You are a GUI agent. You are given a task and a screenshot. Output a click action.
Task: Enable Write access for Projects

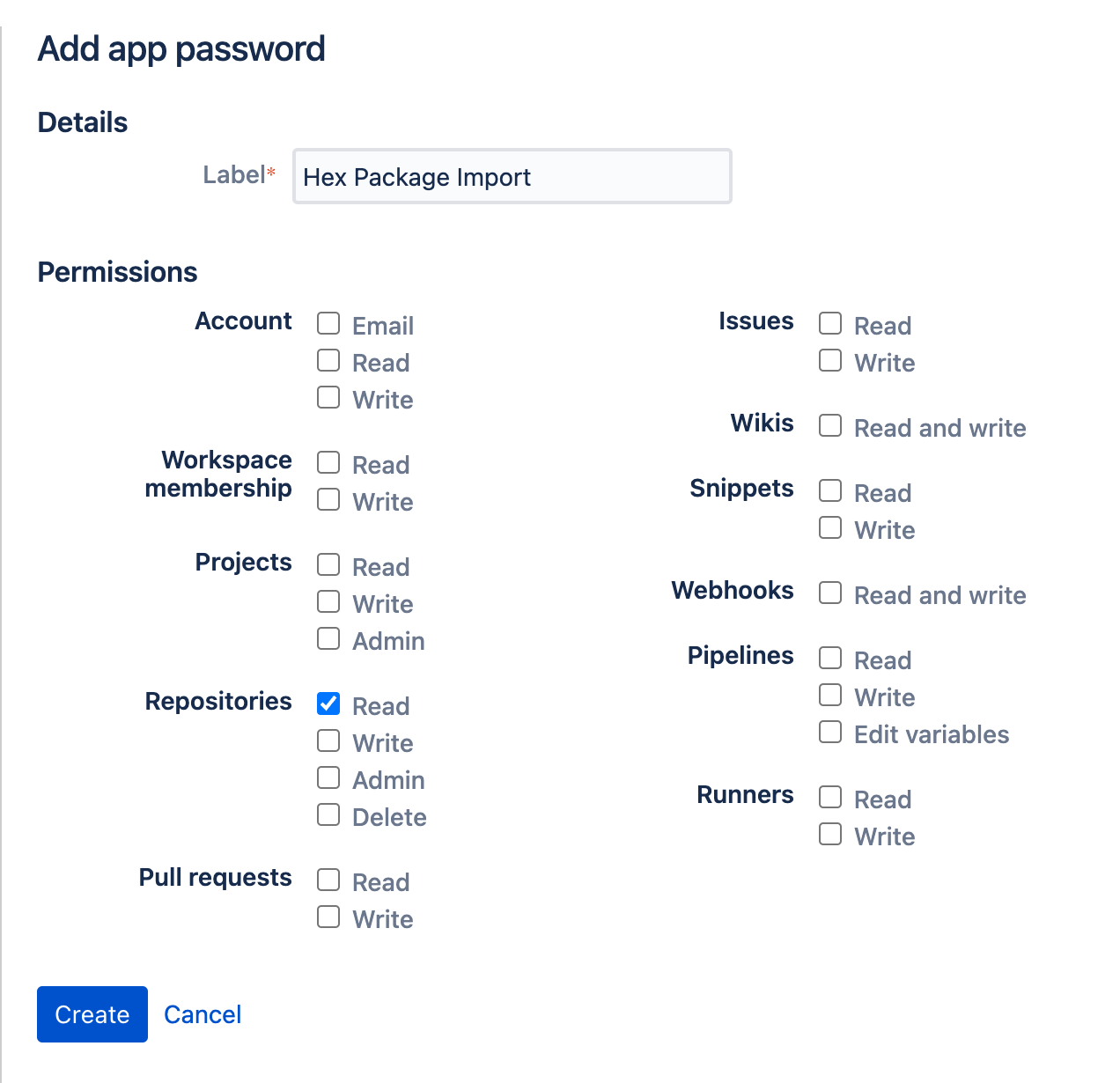(x=328, y=601)
